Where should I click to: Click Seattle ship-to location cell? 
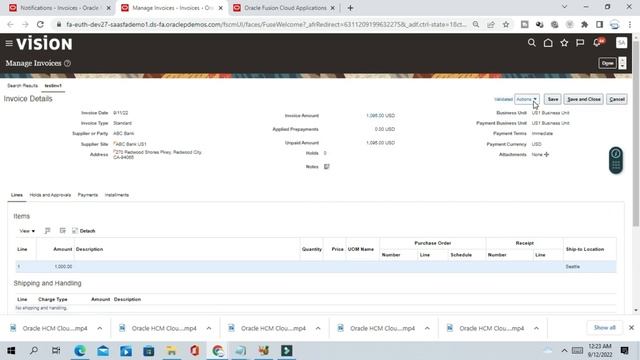point(572,267)
